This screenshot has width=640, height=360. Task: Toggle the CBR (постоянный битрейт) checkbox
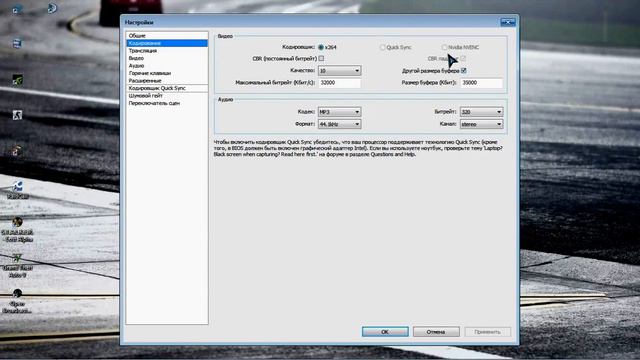tap(321, 58)
